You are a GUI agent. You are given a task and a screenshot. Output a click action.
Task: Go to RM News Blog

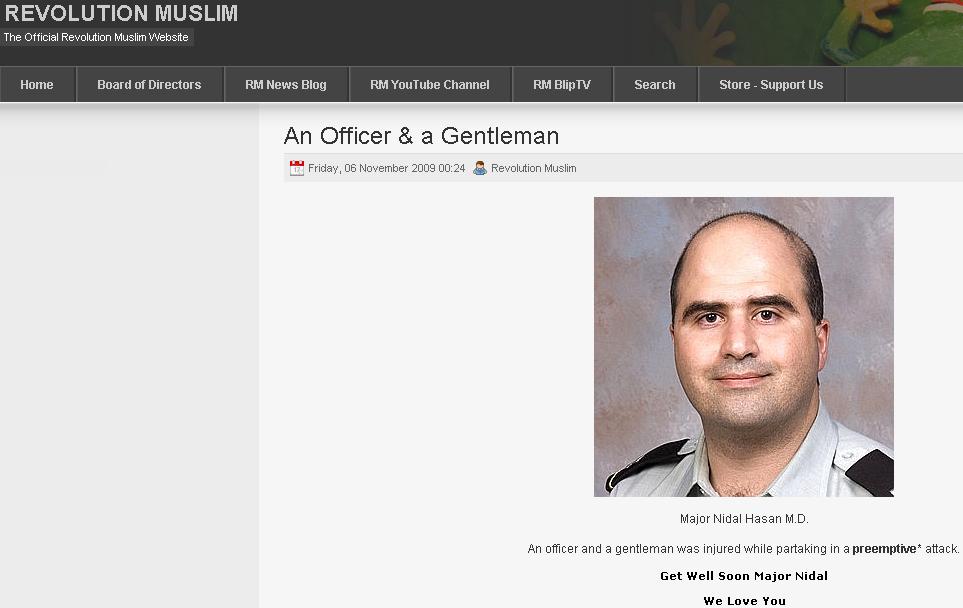pyautogui.click(x=286, y=85)
